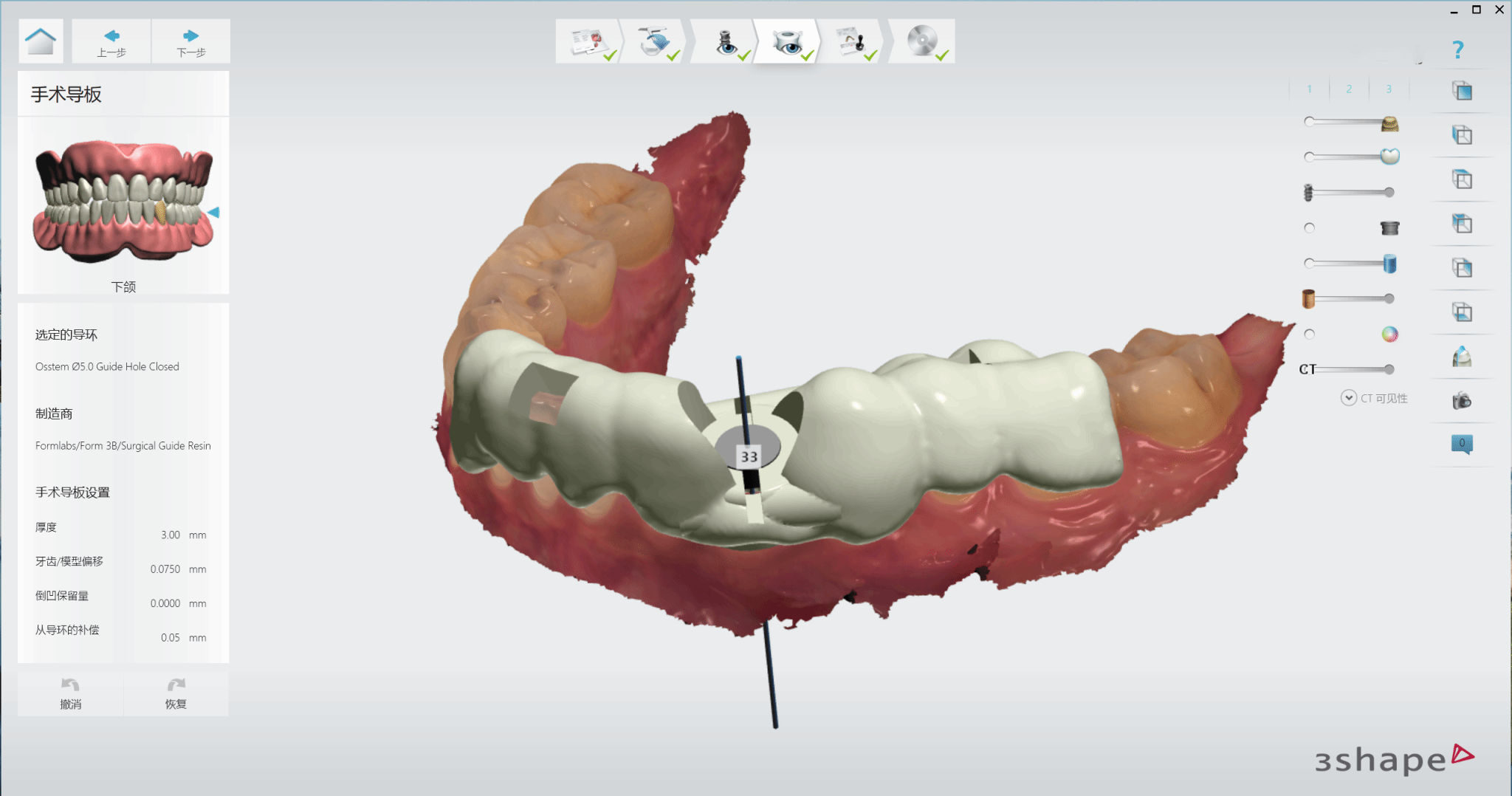Image resolution: width=1512 pixels, height=796 pixels.
Task: Toggle the implant screw visibility icon
Action: click(x=1308, y=193)
